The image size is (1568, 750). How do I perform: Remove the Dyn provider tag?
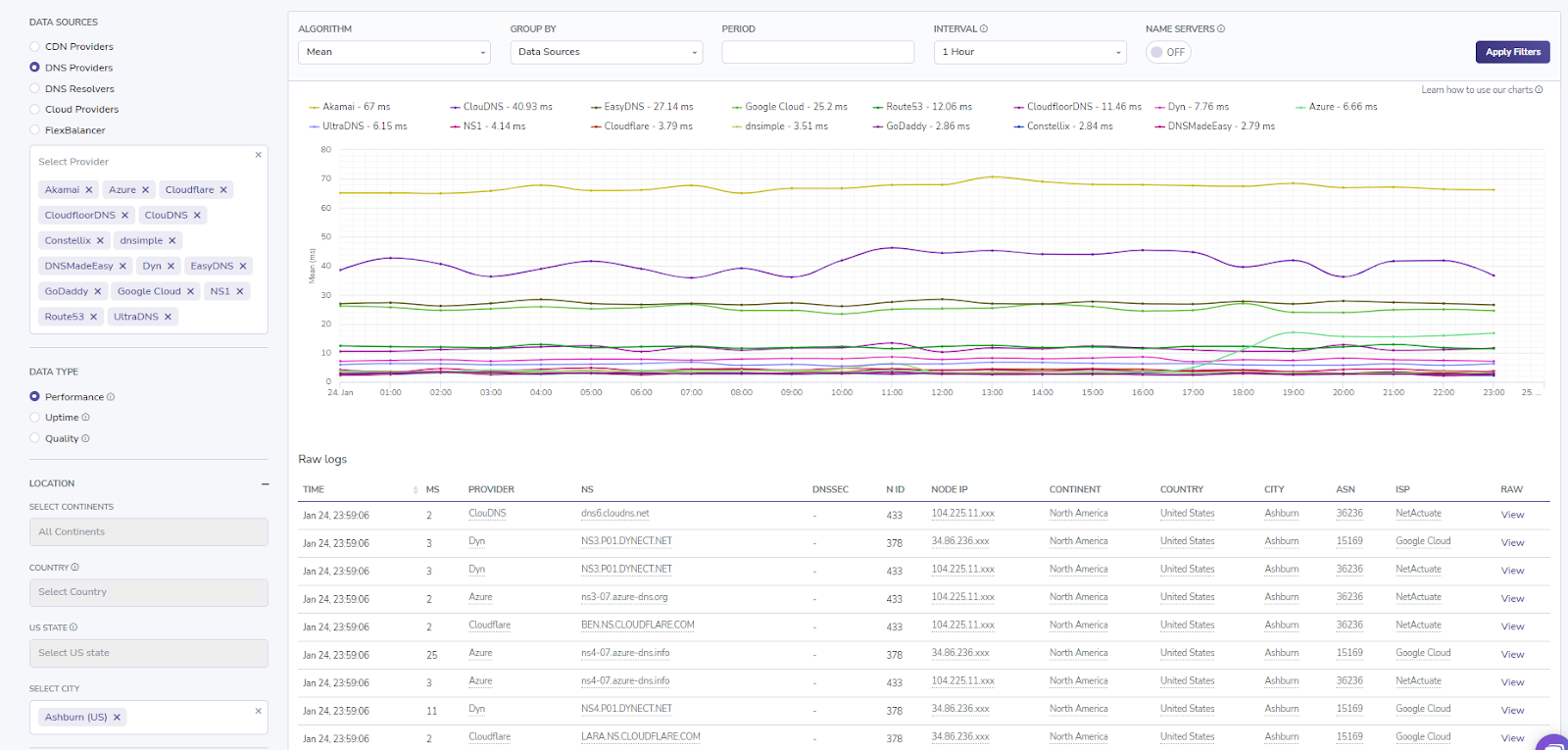coord(171,267)
